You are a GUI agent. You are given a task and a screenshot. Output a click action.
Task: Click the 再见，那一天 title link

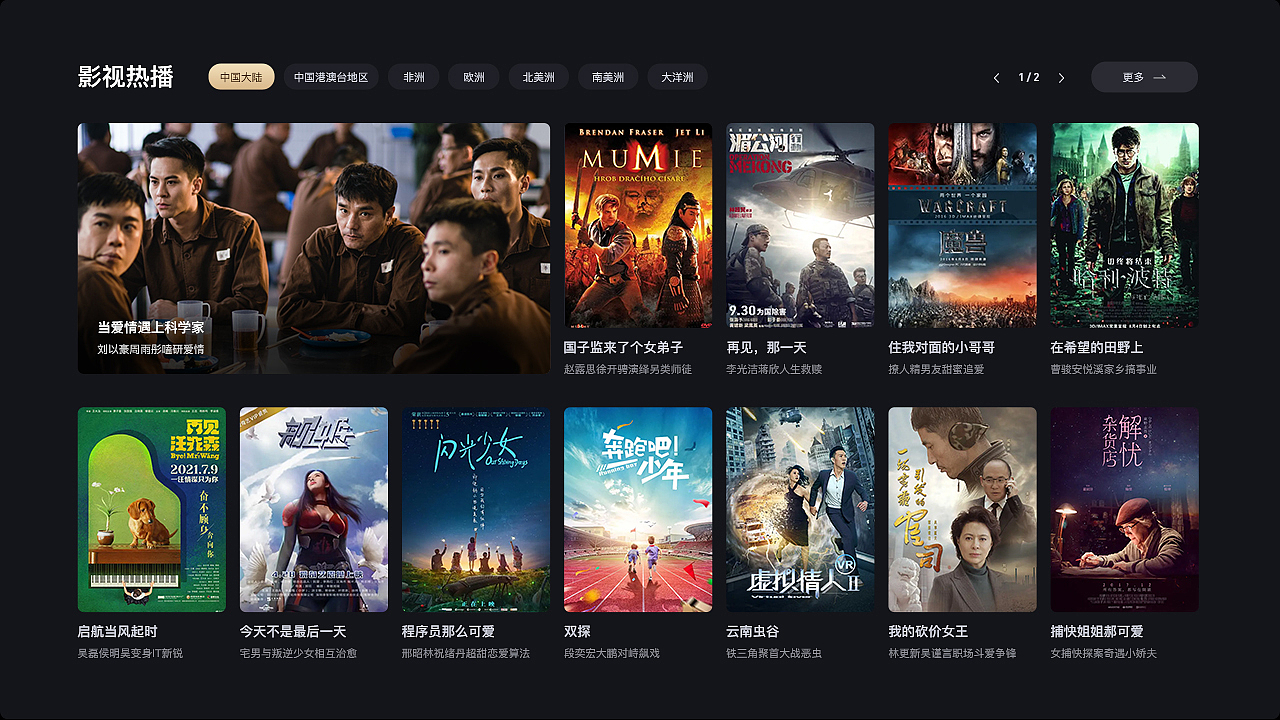(x=766, y=348)
